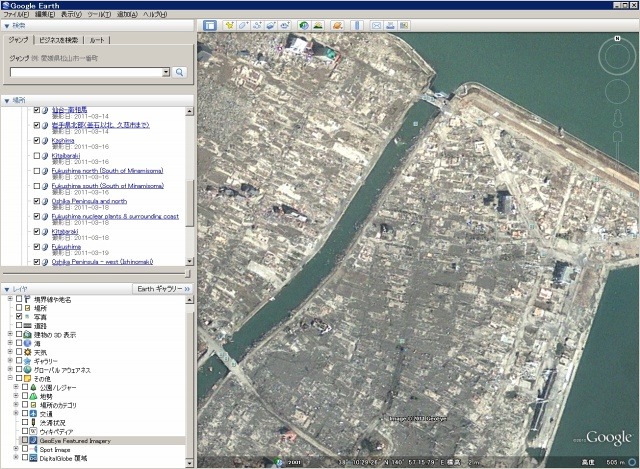Viewport: 640px width, 469px height.
Task: Click the Record a Tour icon
Action: [284, 25]
